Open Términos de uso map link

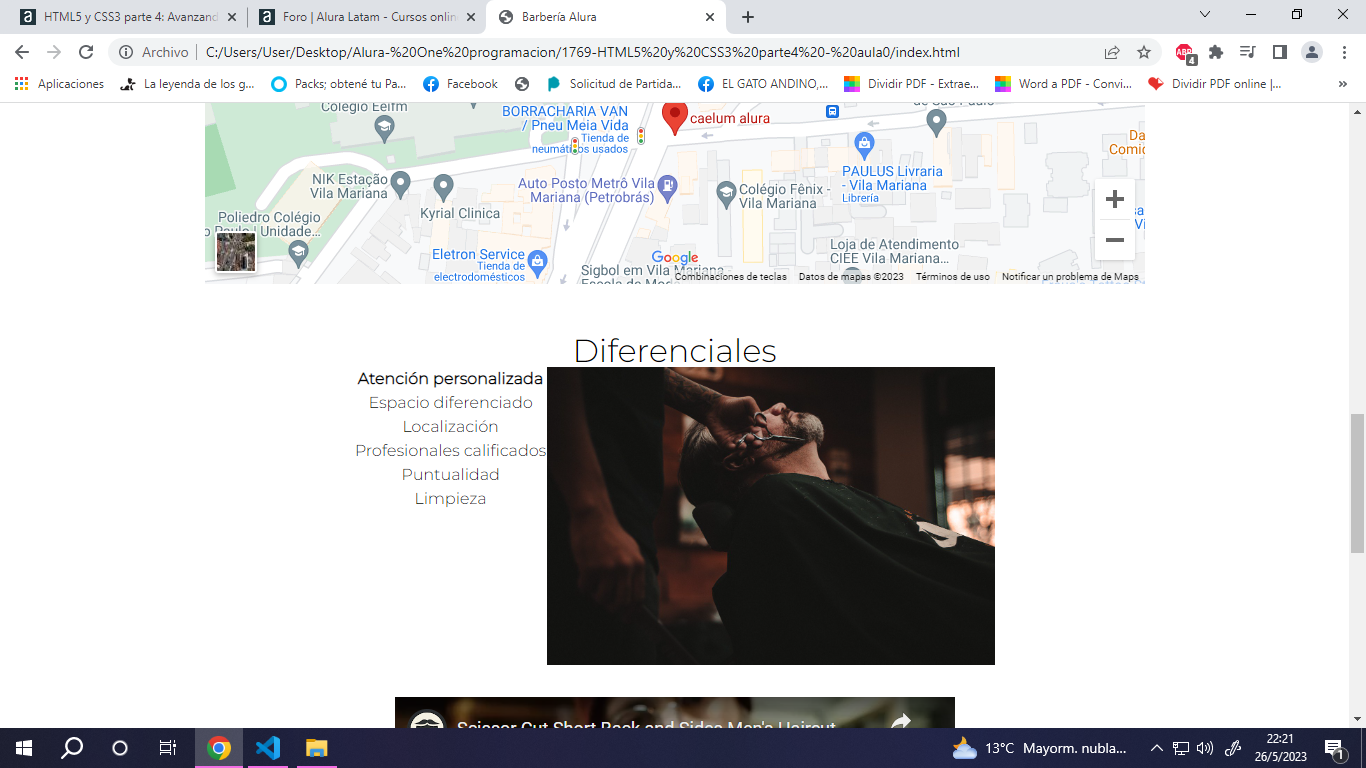[953, 277]
